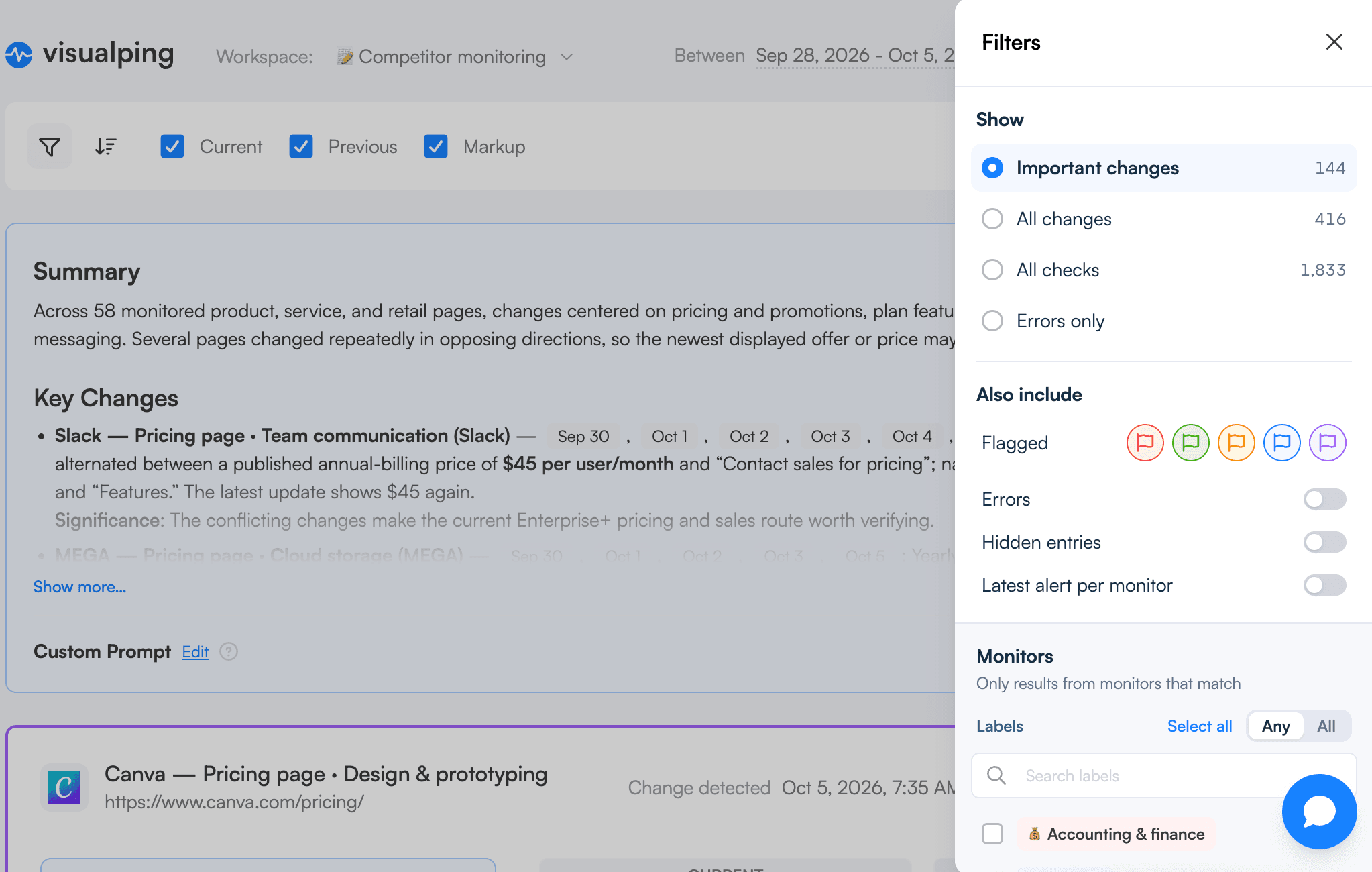The image size is (1372, 872).
Task: Select the red flag filter
Action: click(1145, 443)
